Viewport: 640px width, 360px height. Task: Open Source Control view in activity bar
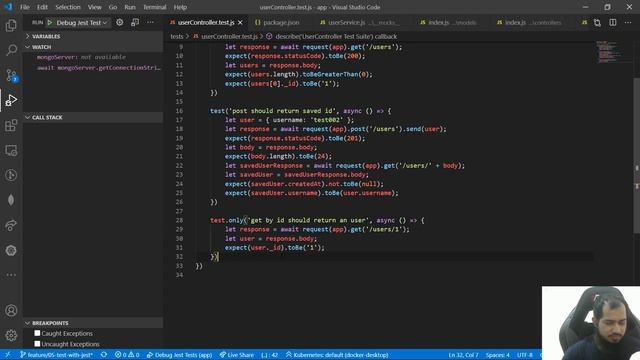click(x=11, y=76)
